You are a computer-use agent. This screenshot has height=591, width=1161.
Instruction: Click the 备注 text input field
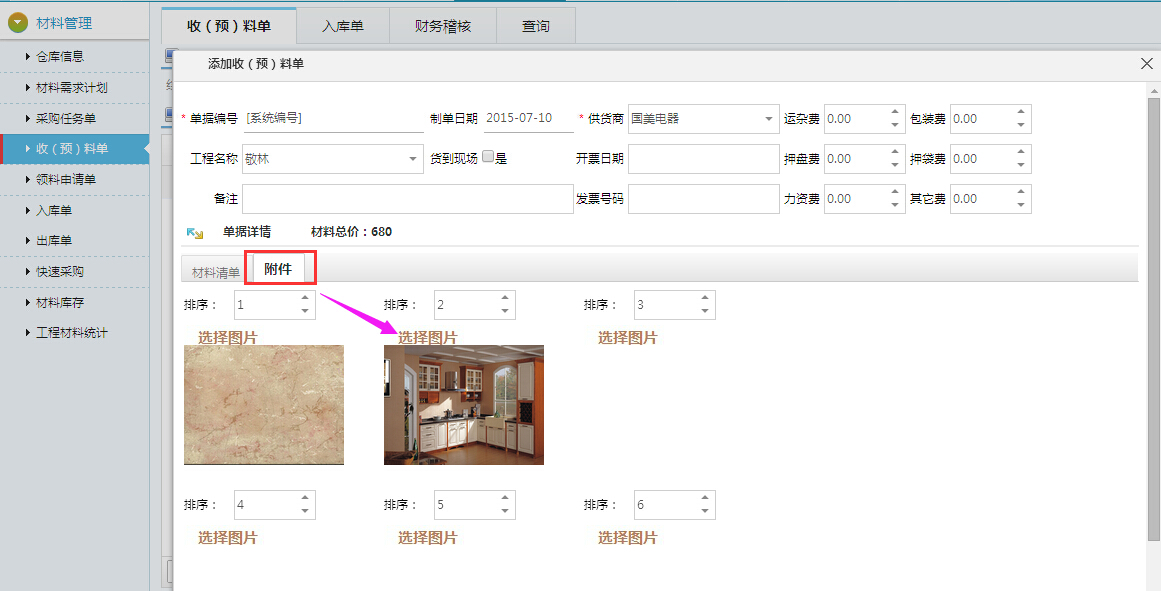407,199
